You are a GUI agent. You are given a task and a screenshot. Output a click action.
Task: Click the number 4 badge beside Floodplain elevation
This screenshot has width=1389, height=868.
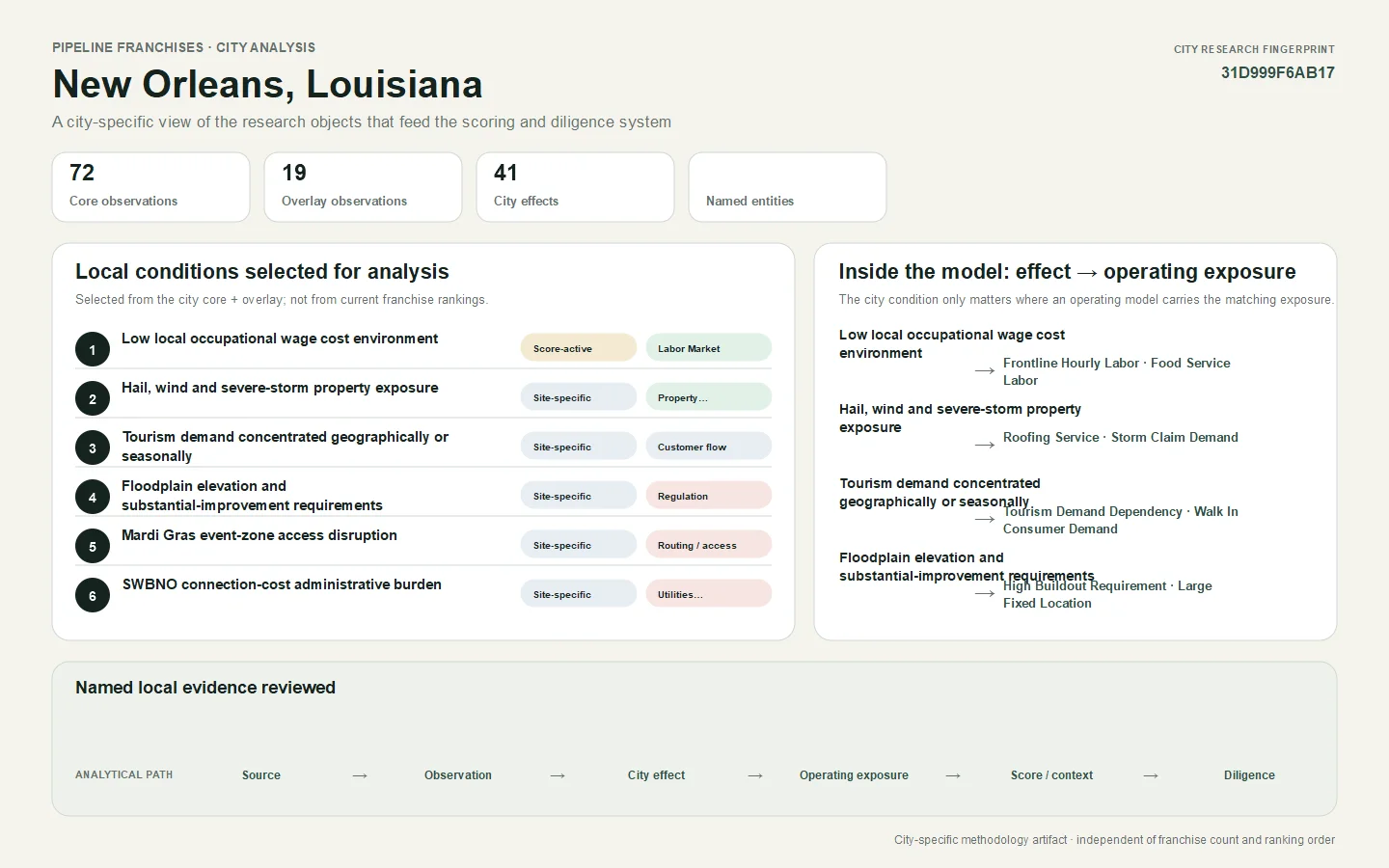(93, 497)
